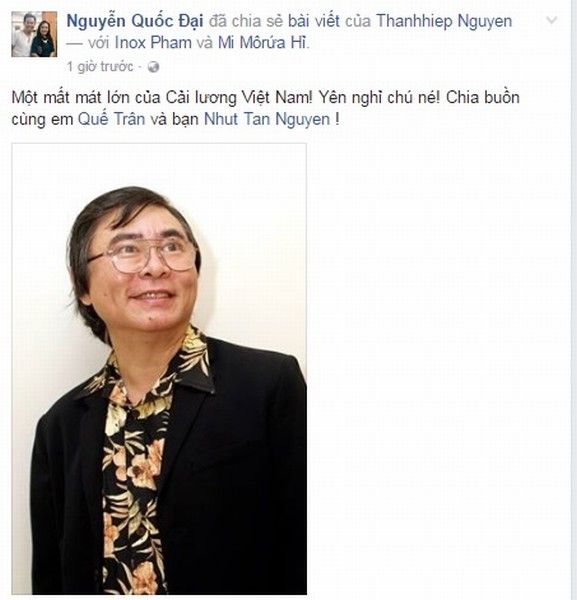Viewport: 577px width, 600px height.
Task: Visit Nguyễn Quốc Đại's profile name link
Action: pos(135,21)
